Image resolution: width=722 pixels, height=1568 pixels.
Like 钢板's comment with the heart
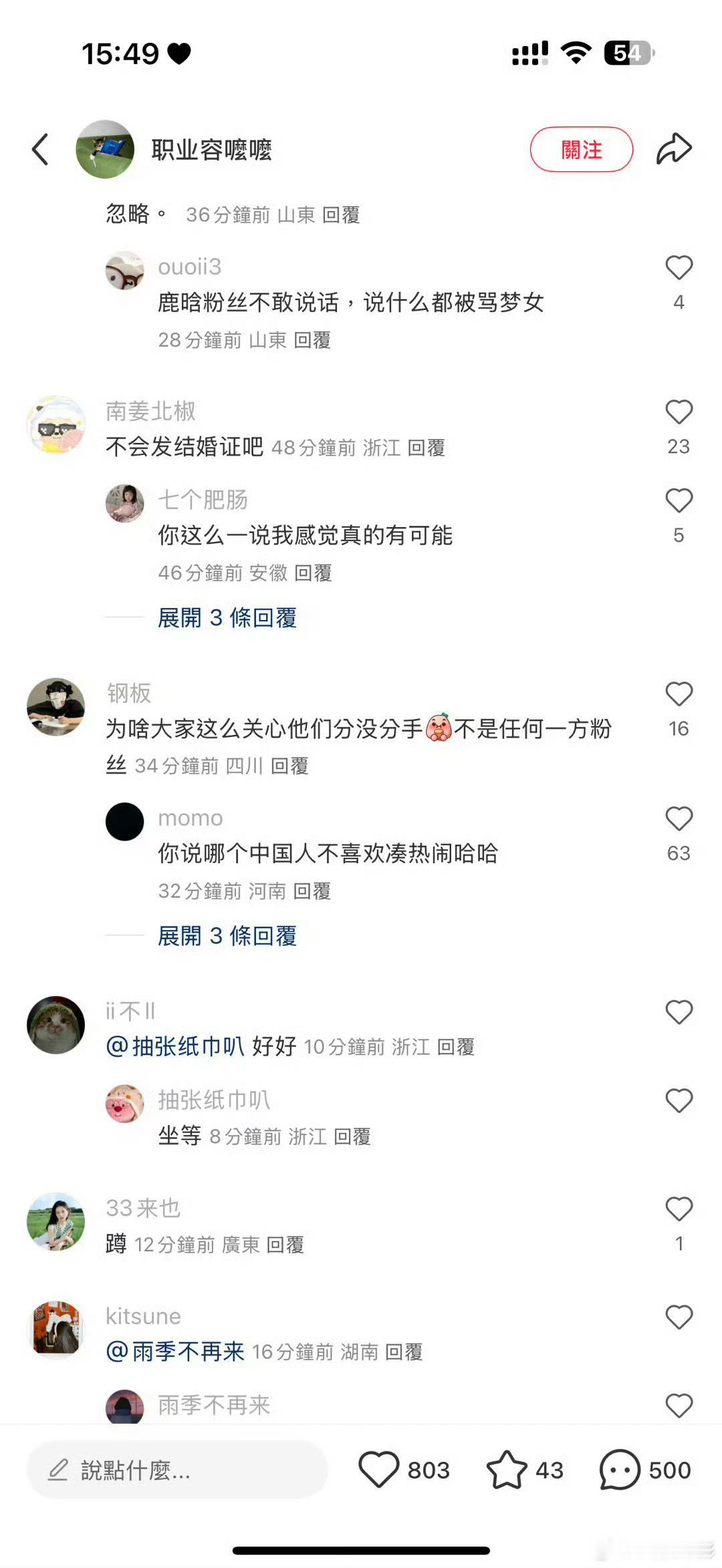[x=679, y=694]
